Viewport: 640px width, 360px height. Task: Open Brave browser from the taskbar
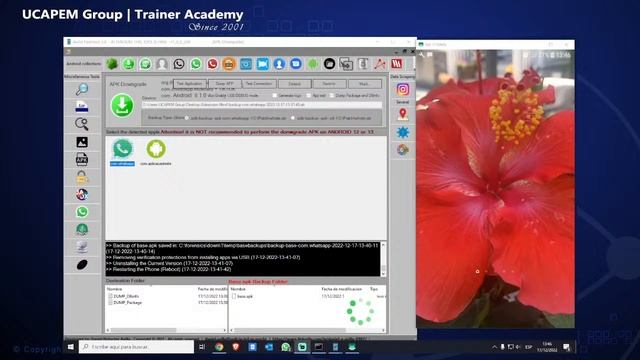coord(236,347)
